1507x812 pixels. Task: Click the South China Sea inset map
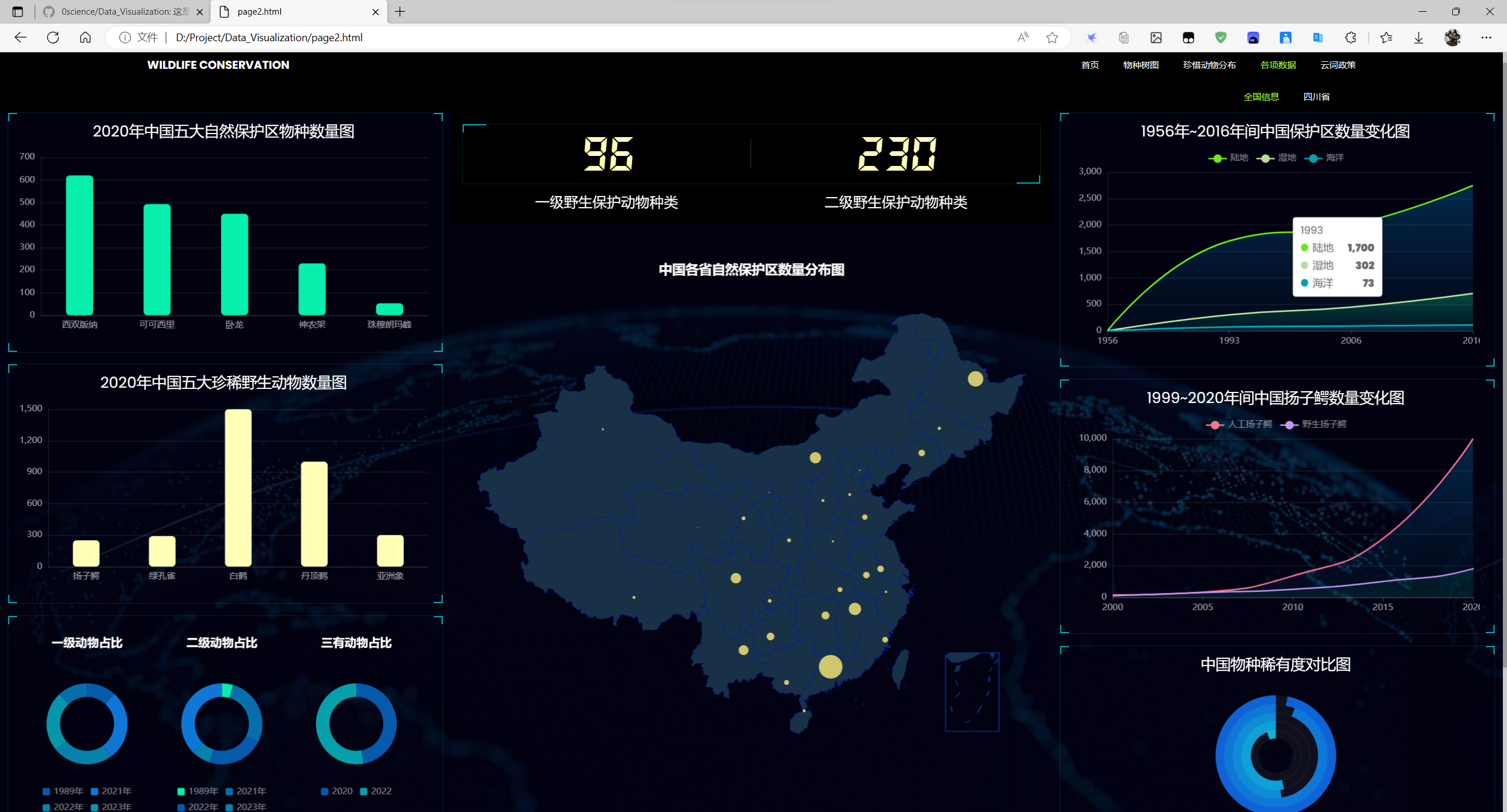point(972,692)
